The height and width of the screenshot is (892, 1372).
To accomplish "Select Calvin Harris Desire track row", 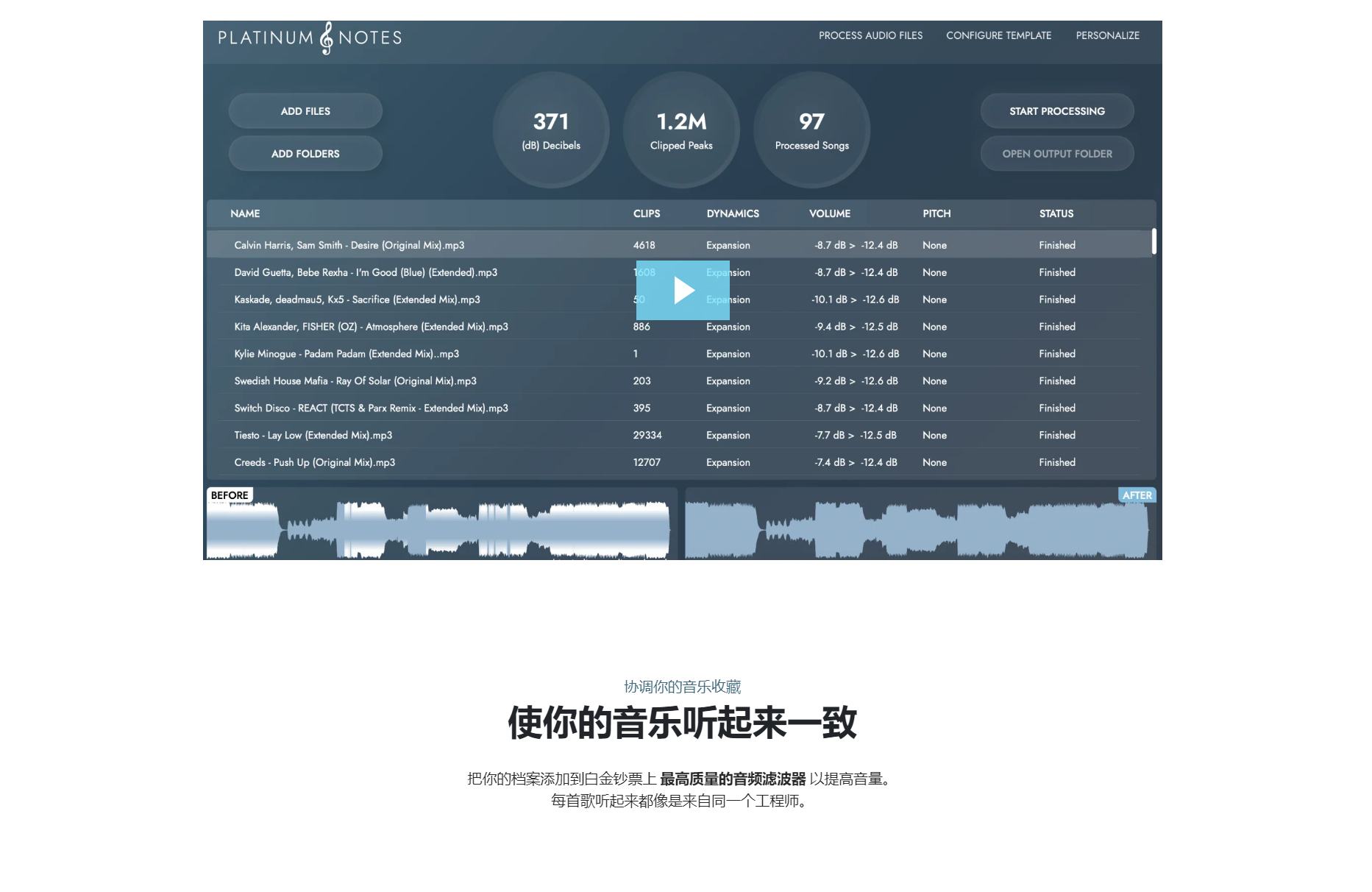I will pos(678,245).
